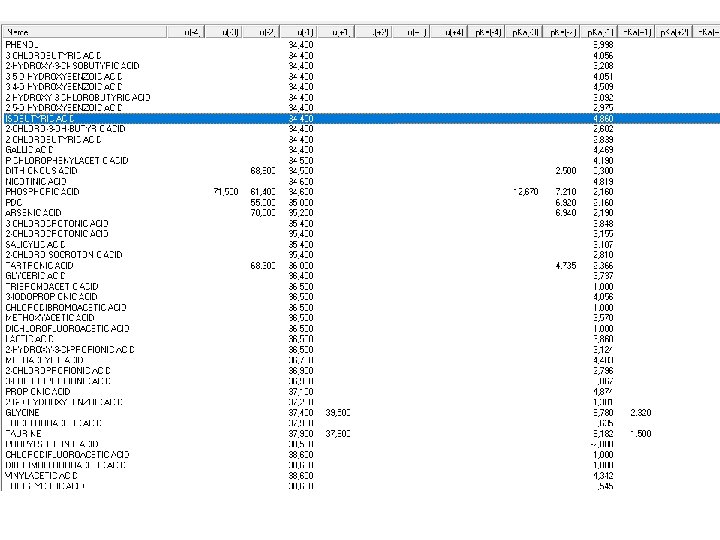Select the PROPIONIC ACID row

pos(362,392)
